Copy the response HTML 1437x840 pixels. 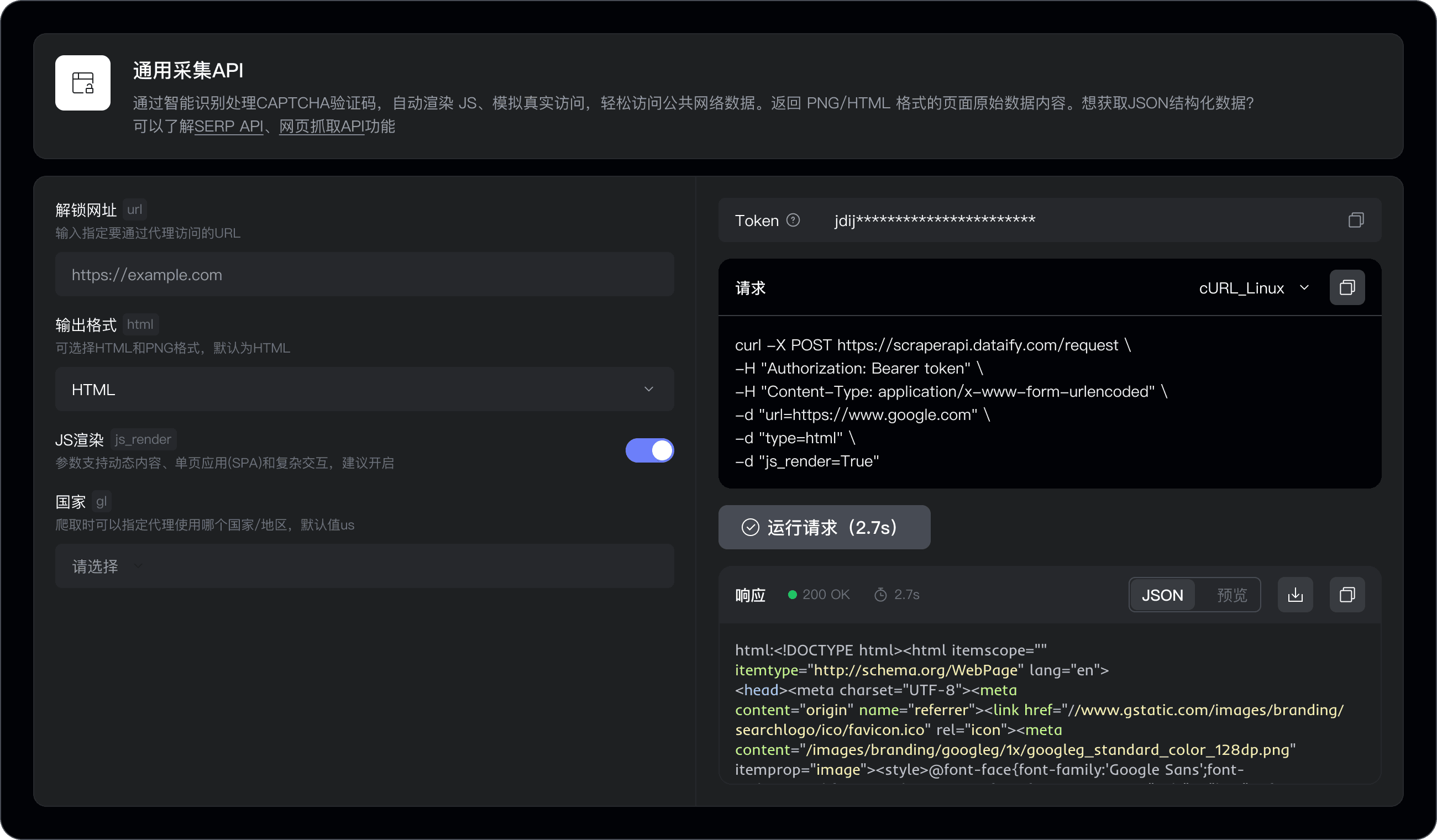[x=1348, y=595]
